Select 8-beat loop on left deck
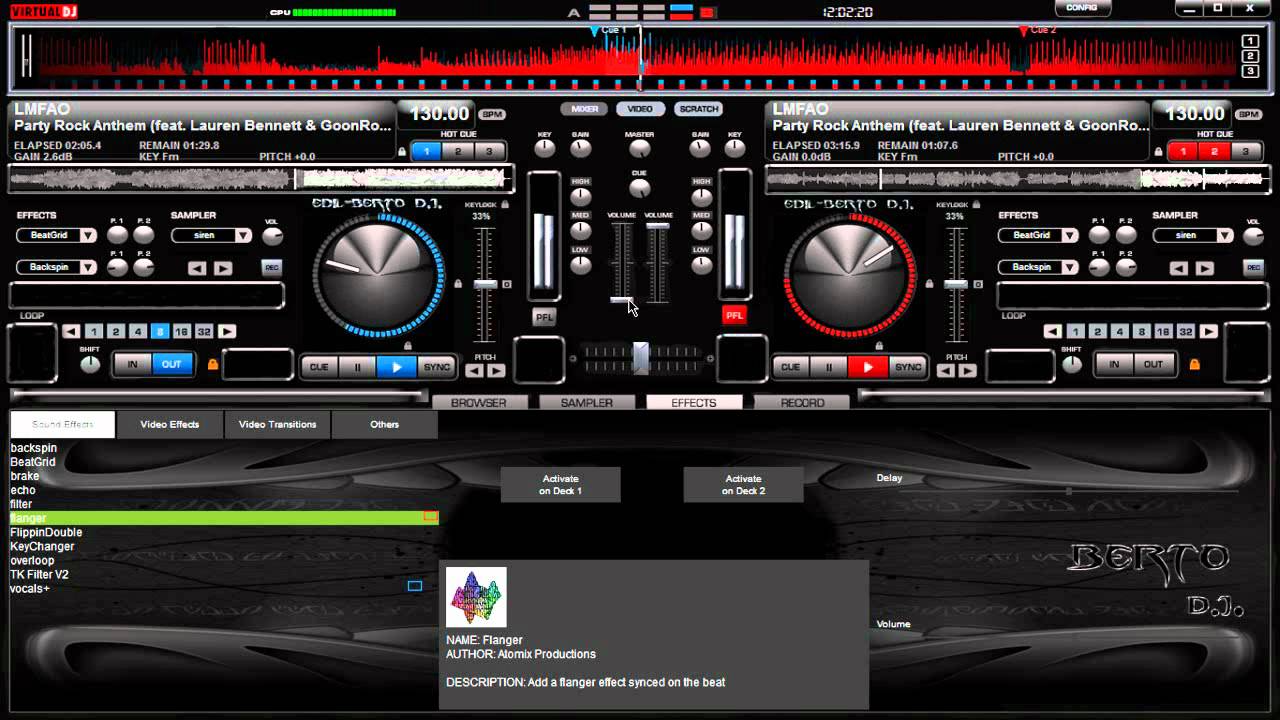 pyautogui.click(x=159, y=332)
